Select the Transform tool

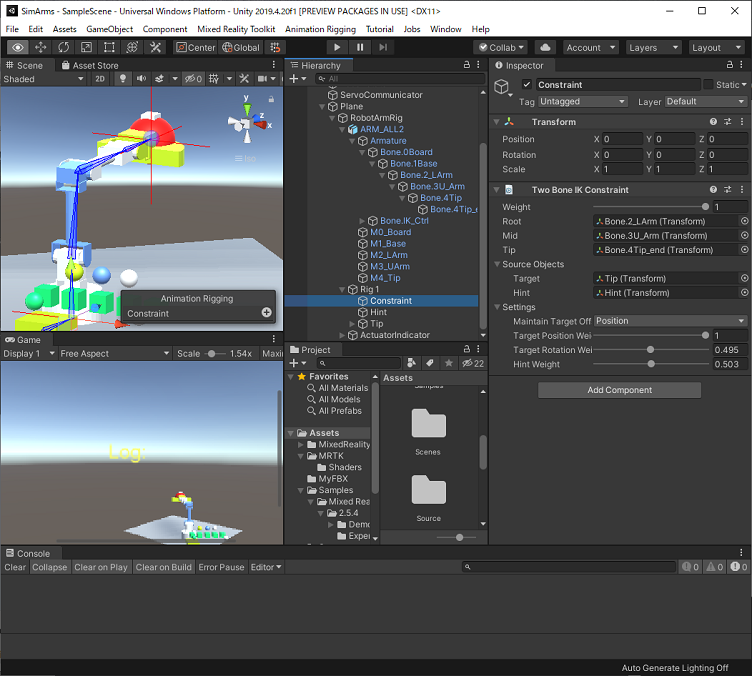132,47
